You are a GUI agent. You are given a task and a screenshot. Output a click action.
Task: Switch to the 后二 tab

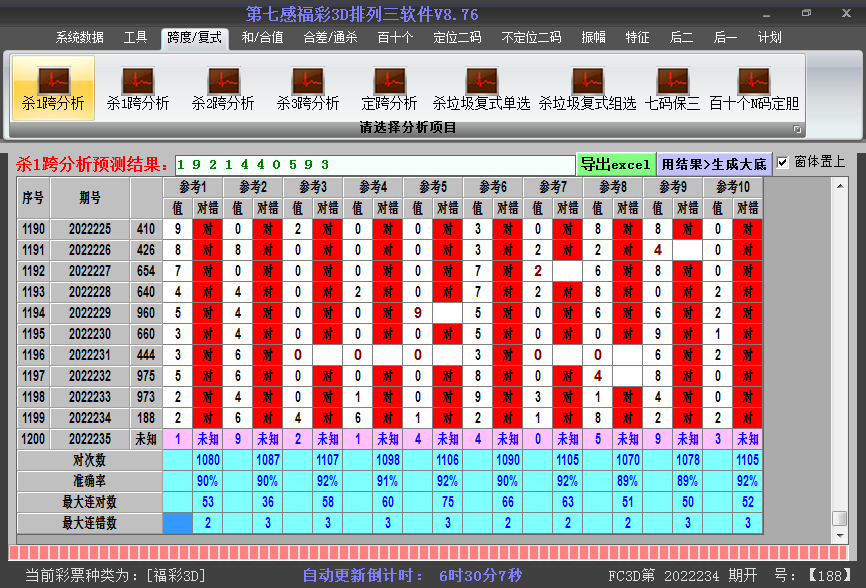(682, 38)
